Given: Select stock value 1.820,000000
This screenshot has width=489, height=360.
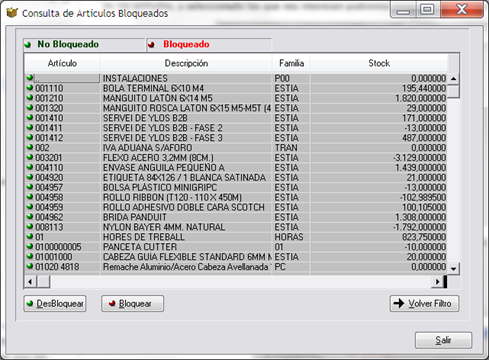Looking at the screenshot, I should click(x=420, y=98).
